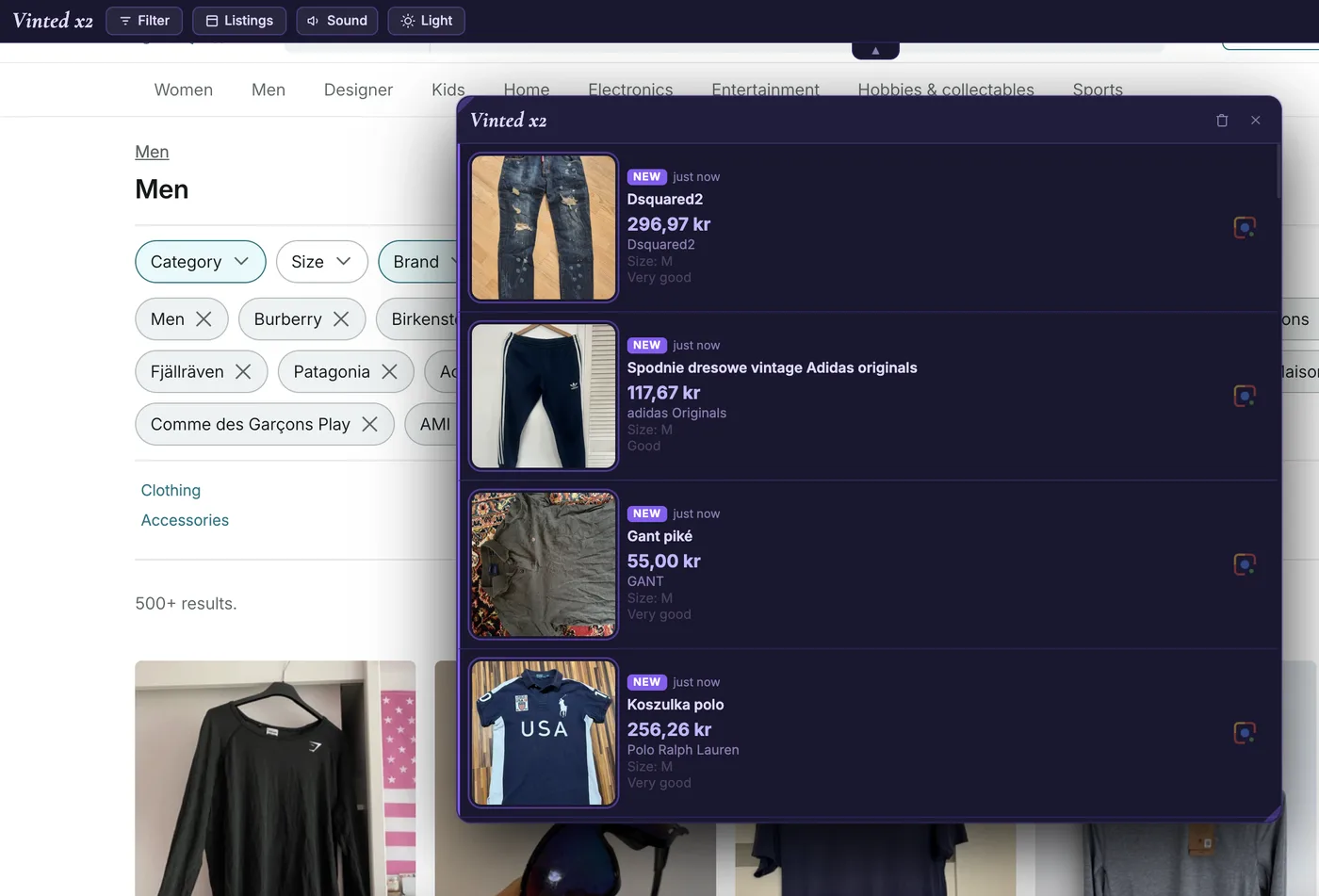Click the Polo Ralph Lauren brand text
The width and height of the screenshot is (1319, 896).
pos(683,750)
